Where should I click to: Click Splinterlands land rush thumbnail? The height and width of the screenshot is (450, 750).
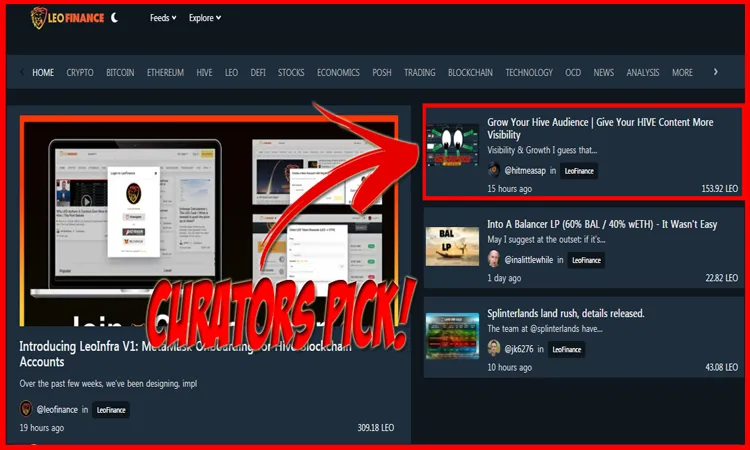(452, 336)
